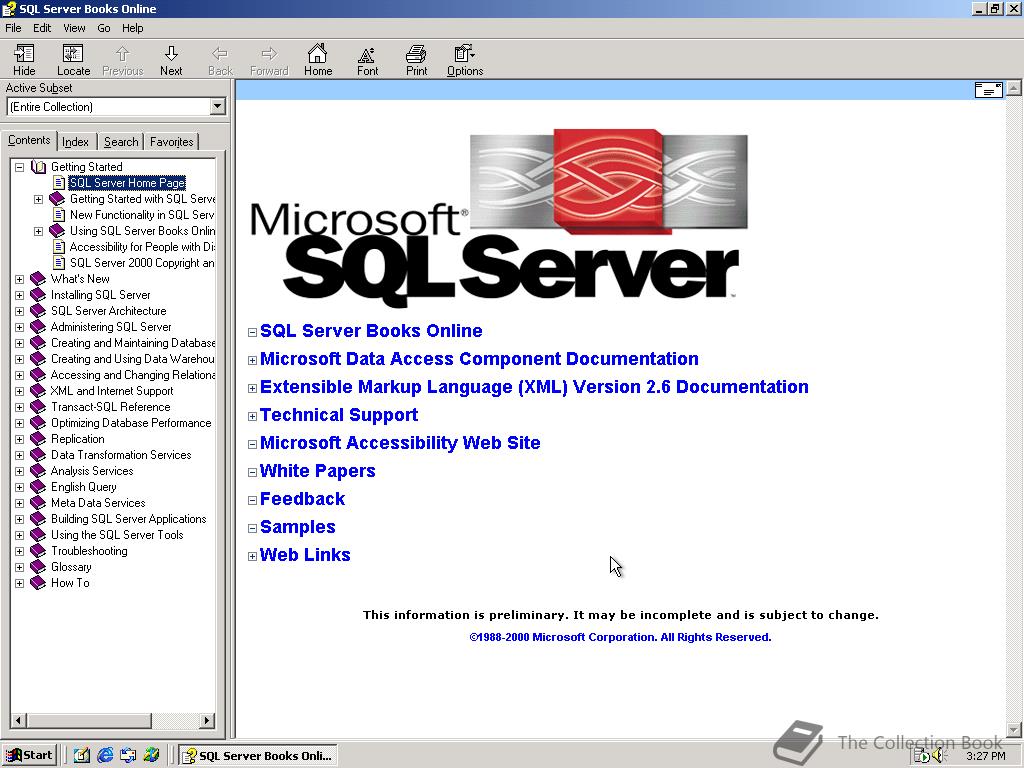Click the book icon beside Troubleshooting
Image resolution: width=1024 pixels, height=768 pixels.
point(39,551)
